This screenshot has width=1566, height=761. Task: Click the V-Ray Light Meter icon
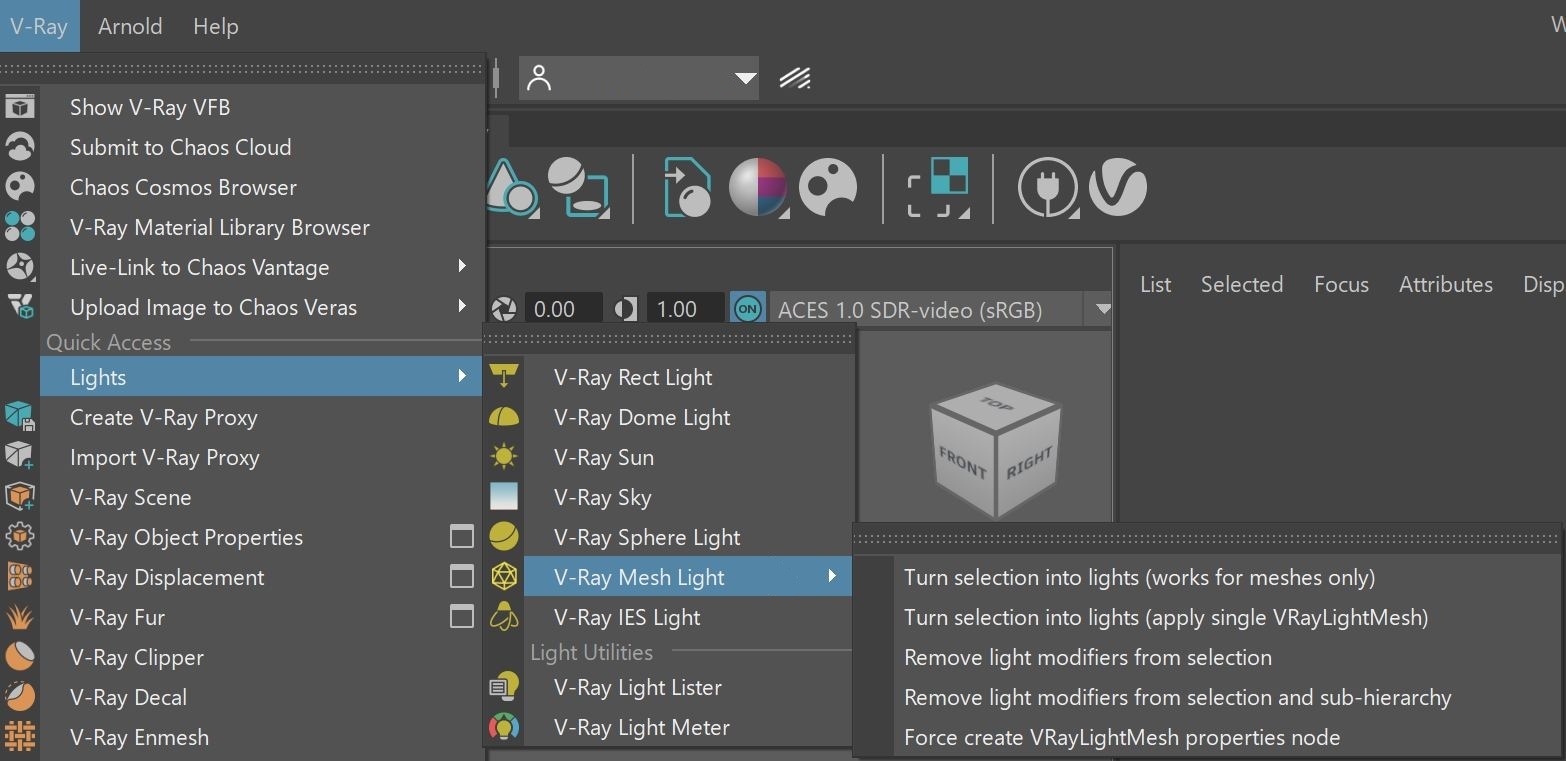(504, 726)
